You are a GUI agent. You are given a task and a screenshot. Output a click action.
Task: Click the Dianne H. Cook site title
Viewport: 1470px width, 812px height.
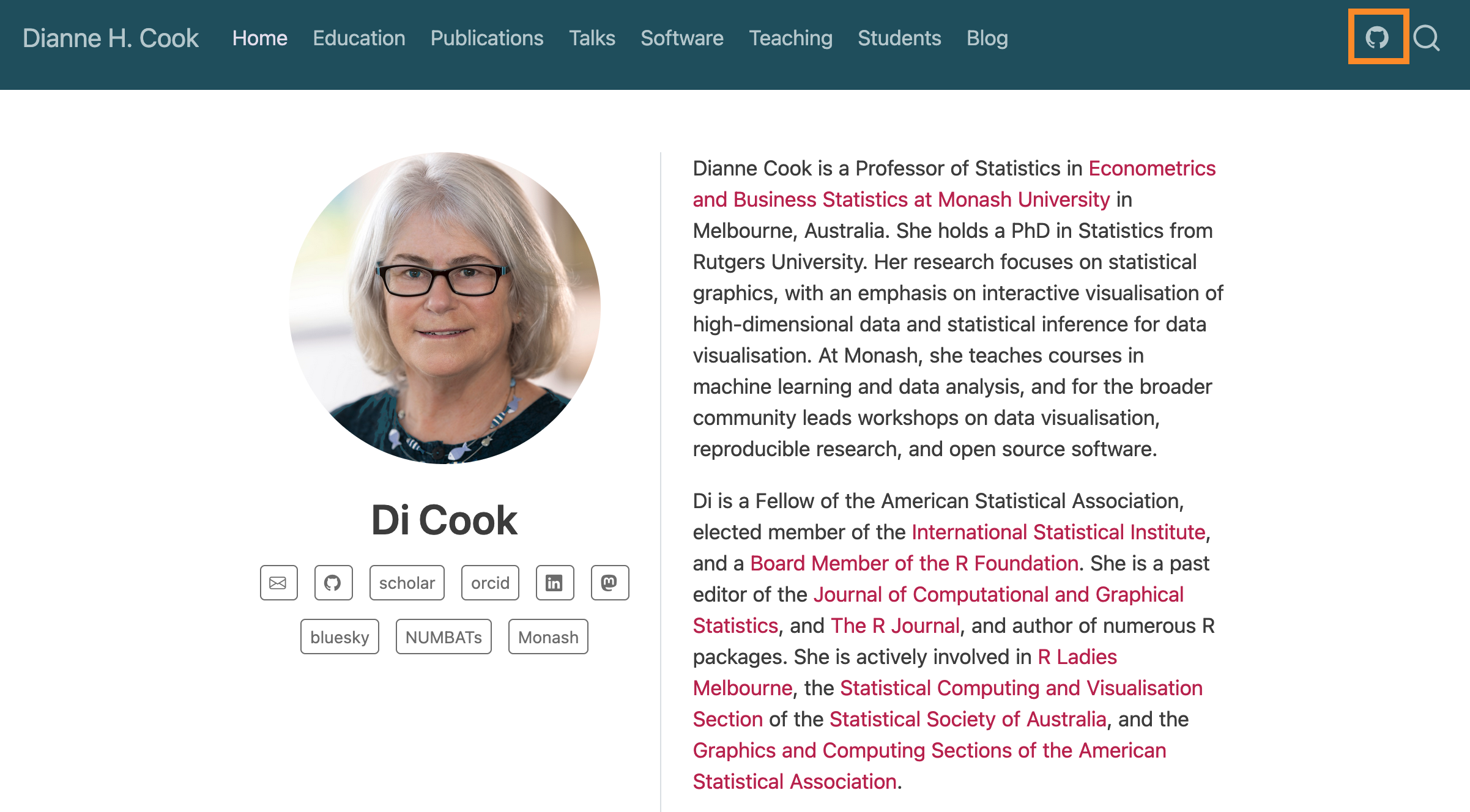(x=111, y=38)
